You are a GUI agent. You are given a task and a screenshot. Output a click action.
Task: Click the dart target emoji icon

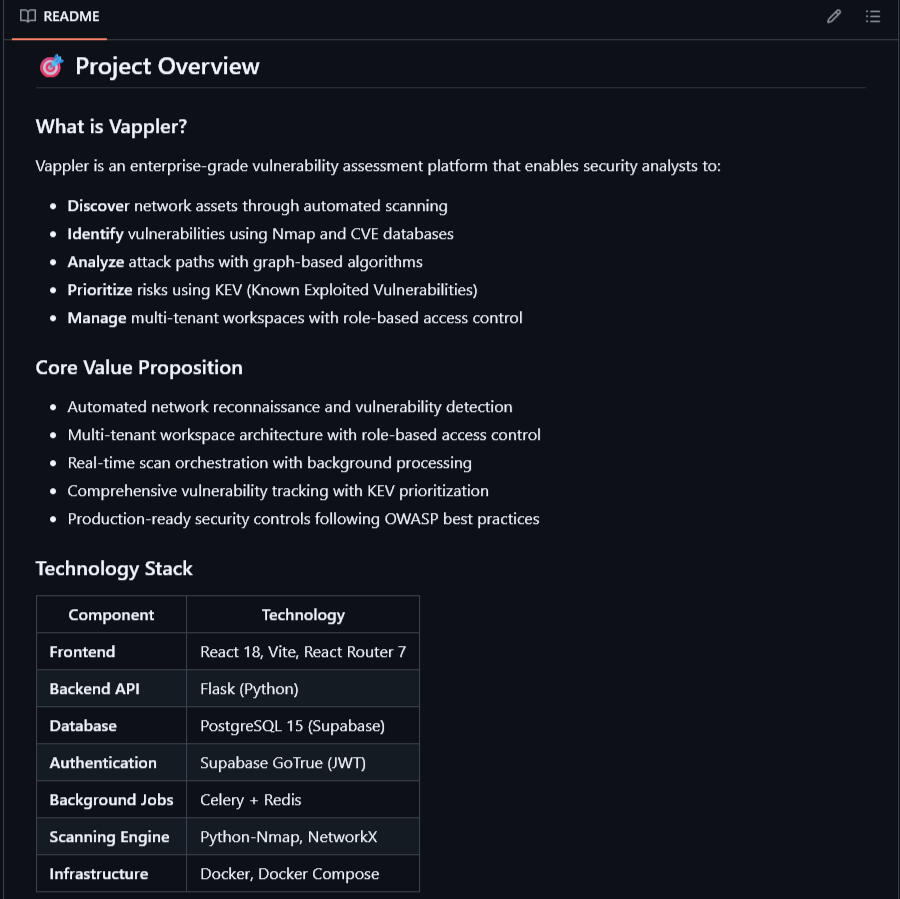[51, 66]
